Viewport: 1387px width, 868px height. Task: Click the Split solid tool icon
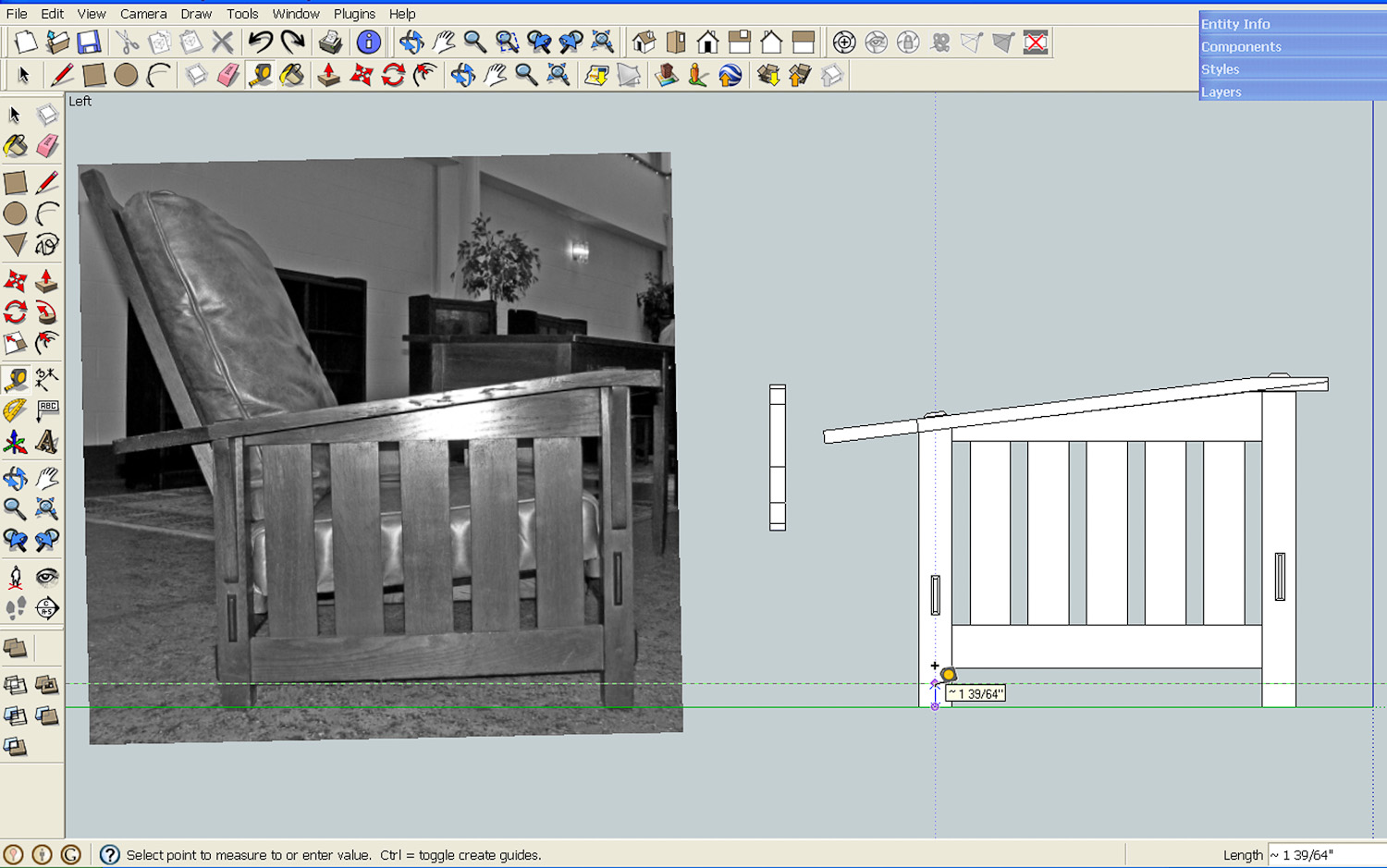tap(16, 746)
